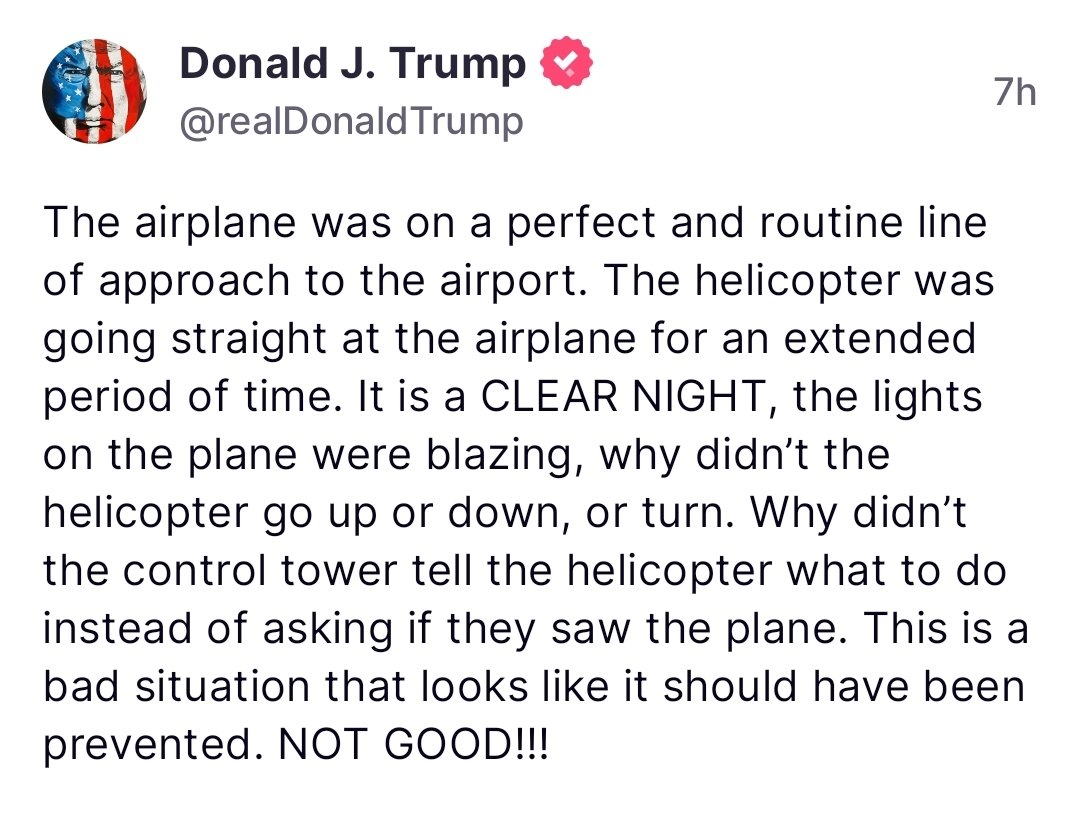Open the Donald J. Trump display name
This screenshot has width=1080, height=813.
tap(352, 65)
